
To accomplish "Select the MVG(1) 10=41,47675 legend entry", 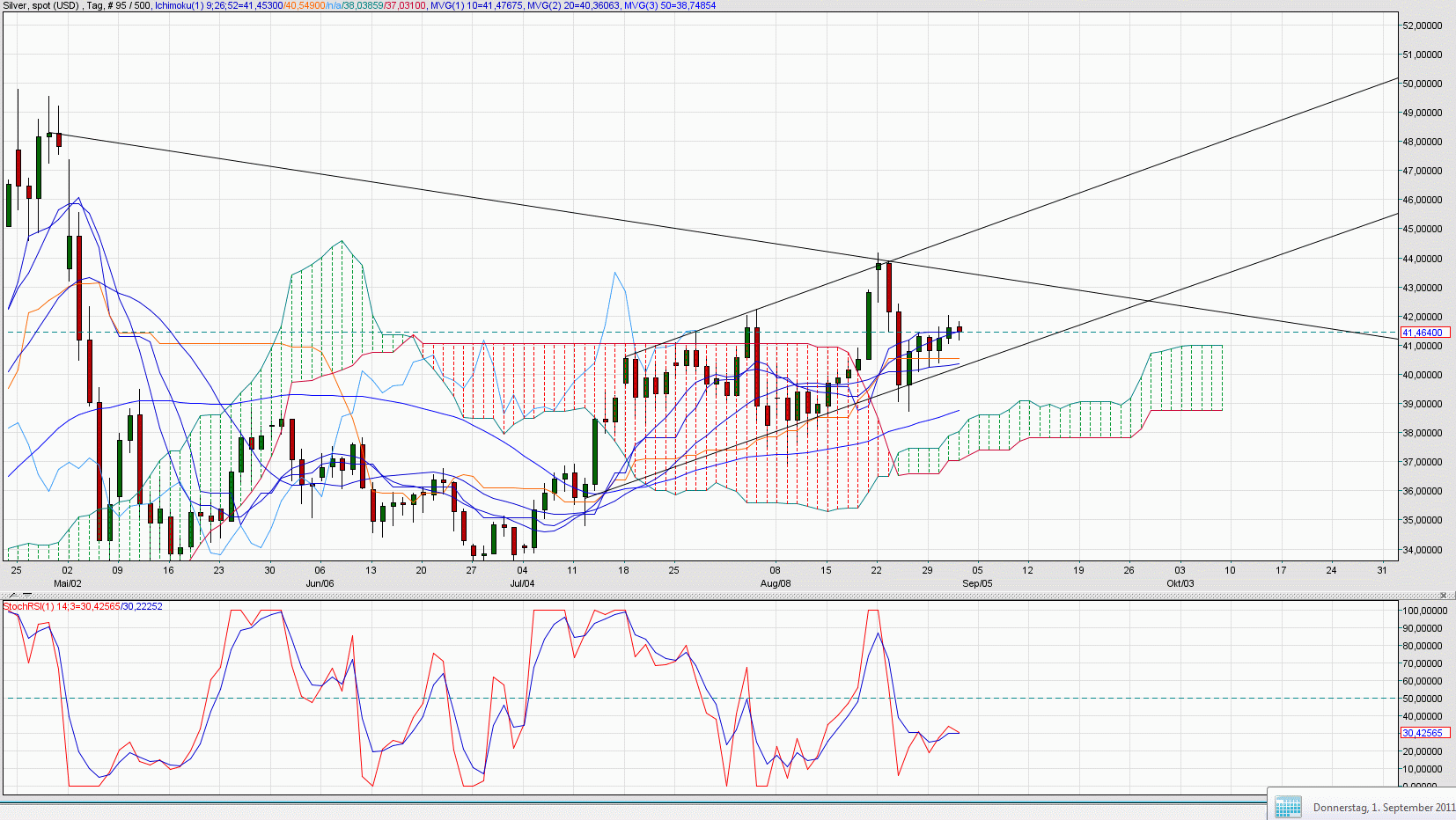I will pos(476,5).
